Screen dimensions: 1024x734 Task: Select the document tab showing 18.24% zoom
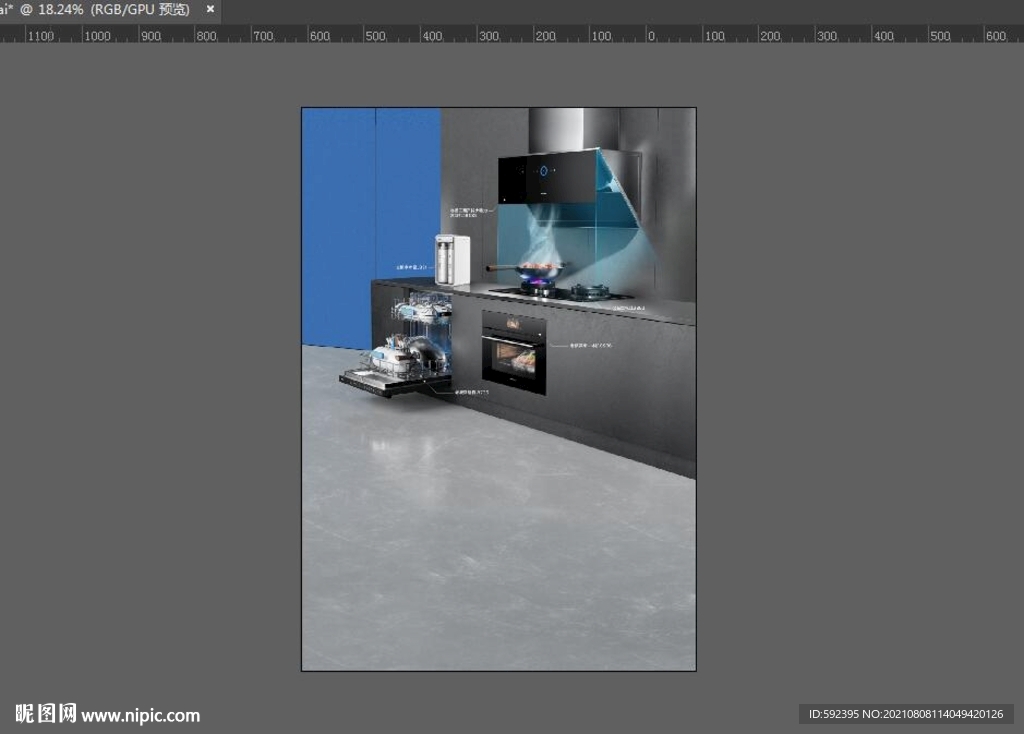[x=100, y=10]
